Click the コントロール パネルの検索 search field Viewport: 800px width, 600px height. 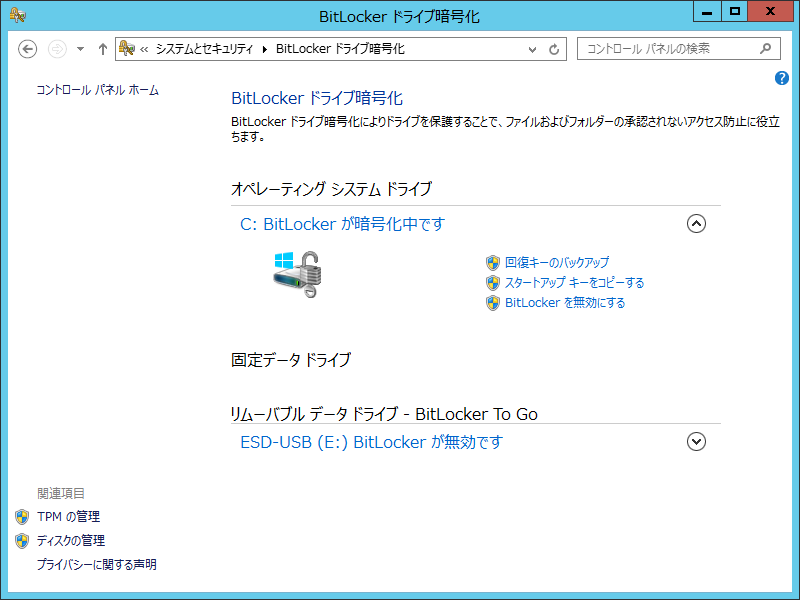tap(679, 49)
